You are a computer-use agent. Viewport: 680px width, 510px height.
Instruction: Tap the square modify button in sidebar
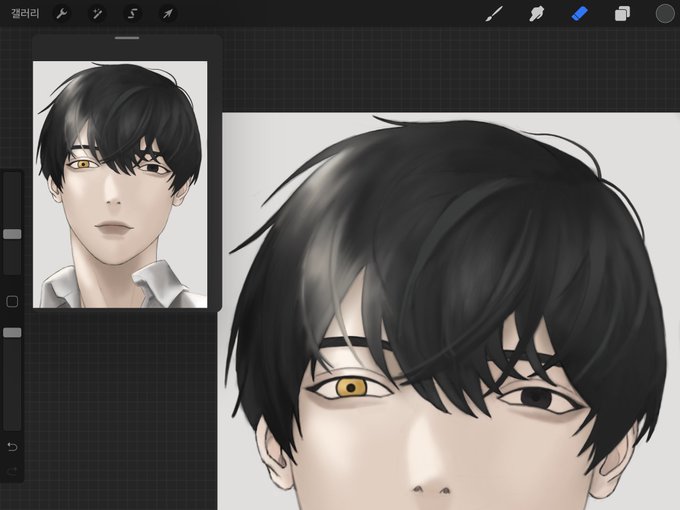[12, 301]
